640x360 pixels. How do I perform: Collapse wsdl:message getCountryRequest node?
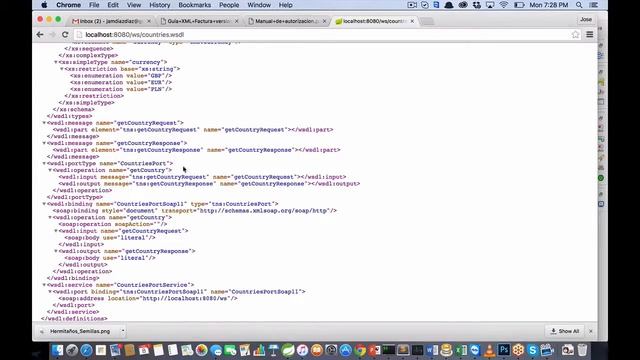(x=44, y=123)
